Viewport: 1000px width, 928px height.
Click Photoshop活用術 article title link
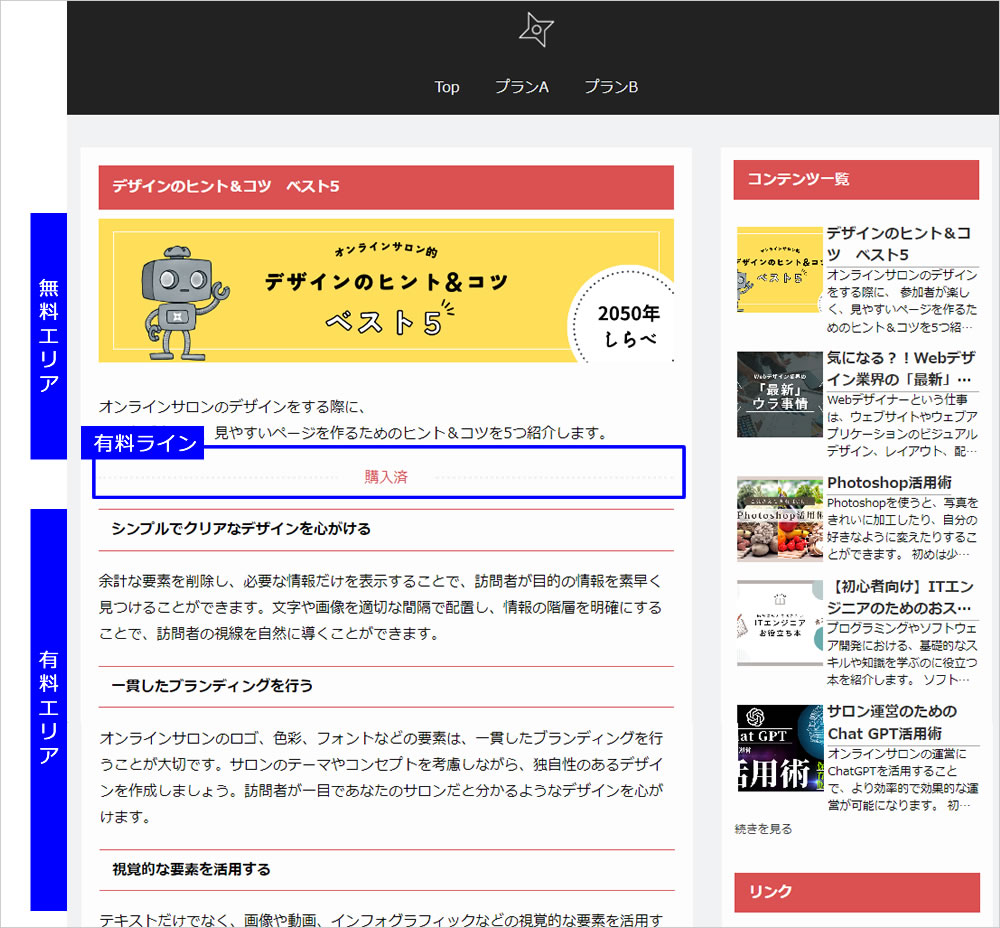pyautogui.click(x=889, y=482)
